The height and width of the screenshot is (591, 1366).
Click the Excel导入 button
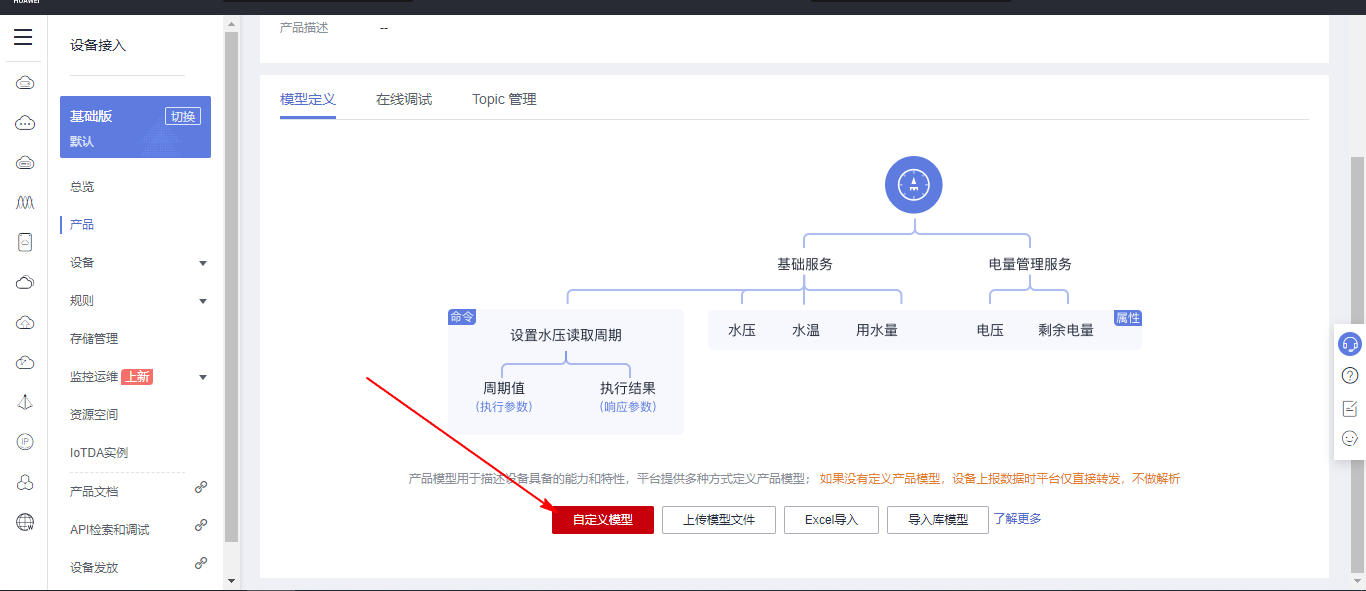click(x=832, y=520)
